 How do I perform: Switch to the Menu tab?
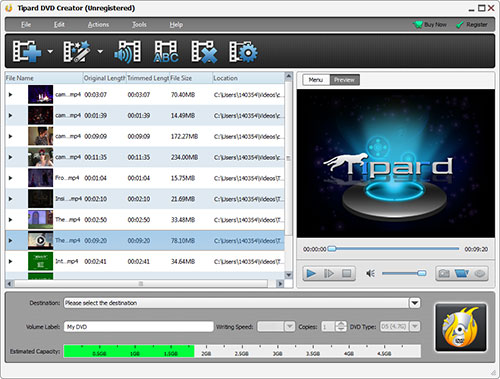pyautogui.click(x=316, y=80)
